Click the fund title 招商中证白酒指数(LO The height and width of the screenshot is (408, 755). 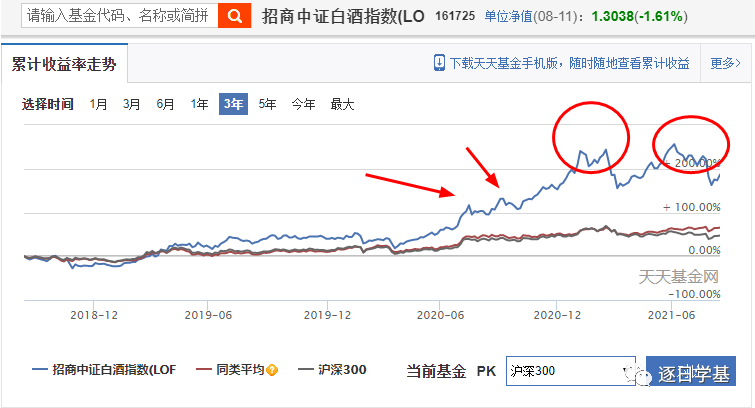(343, 16)
